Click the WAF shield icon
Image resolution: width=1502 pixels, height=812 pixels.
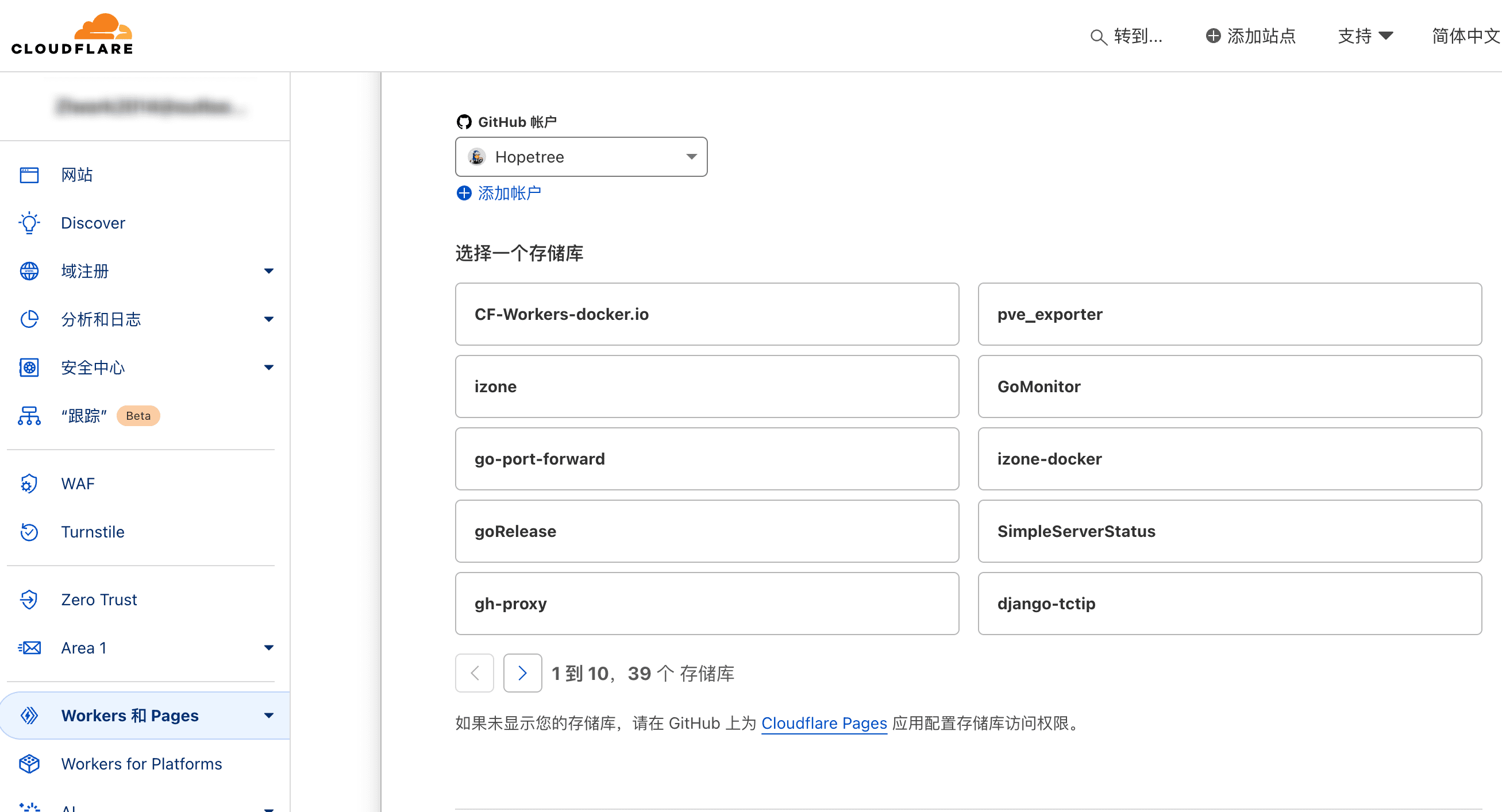(29, 483)
